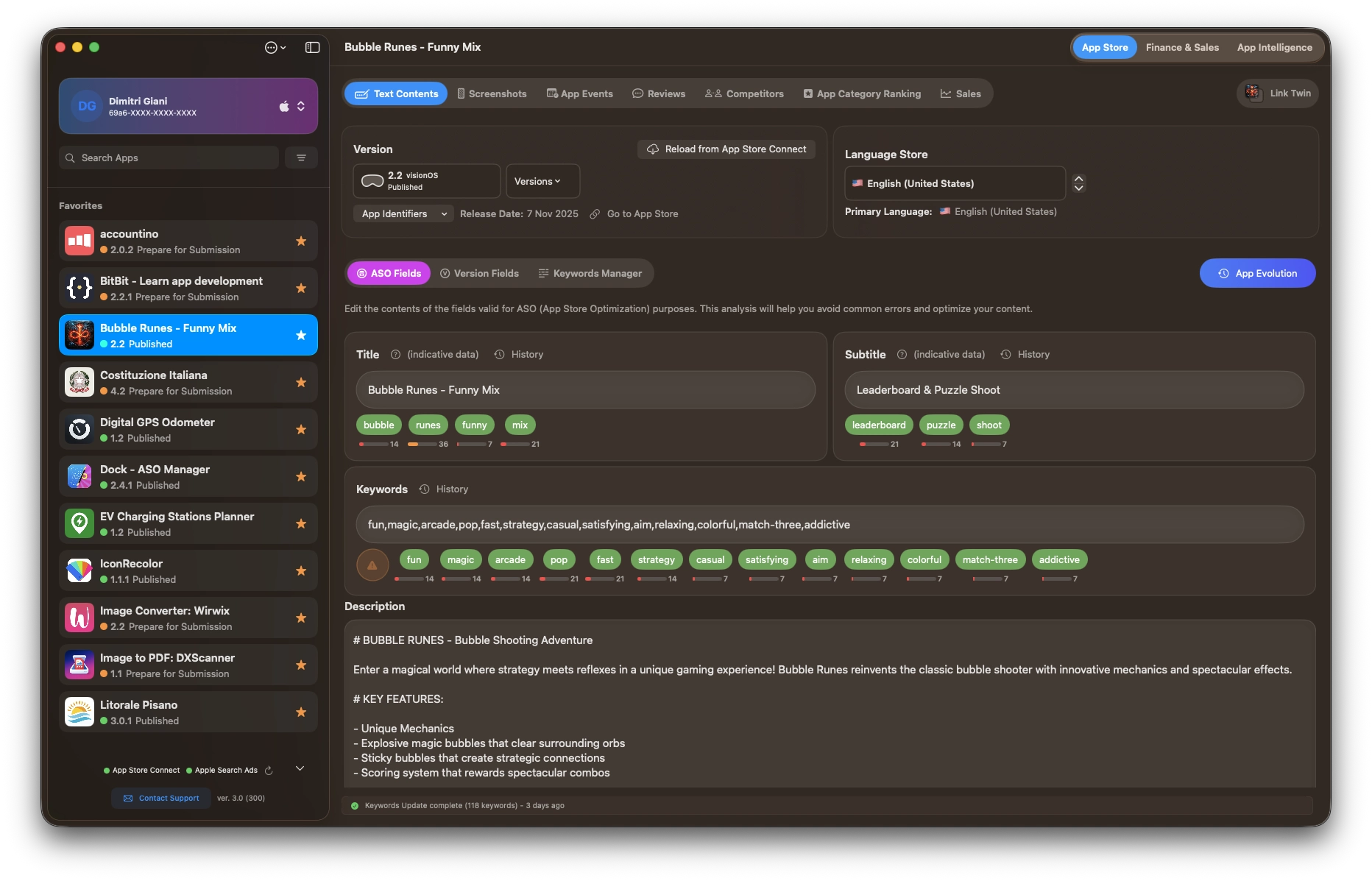Click Reload from App Store Connect

point(725,149)
